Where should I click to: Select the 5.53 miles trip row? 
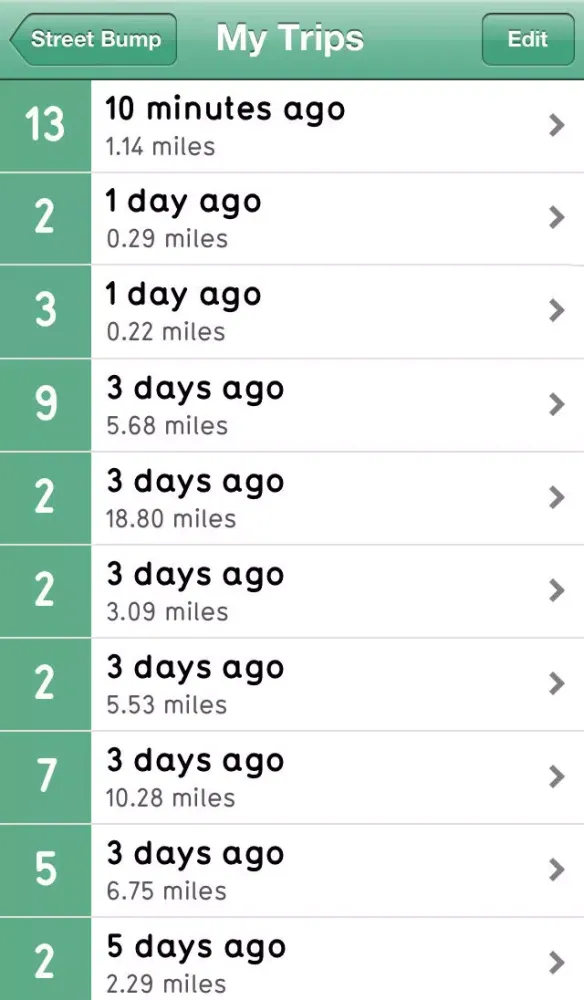[x=300, y=683]
